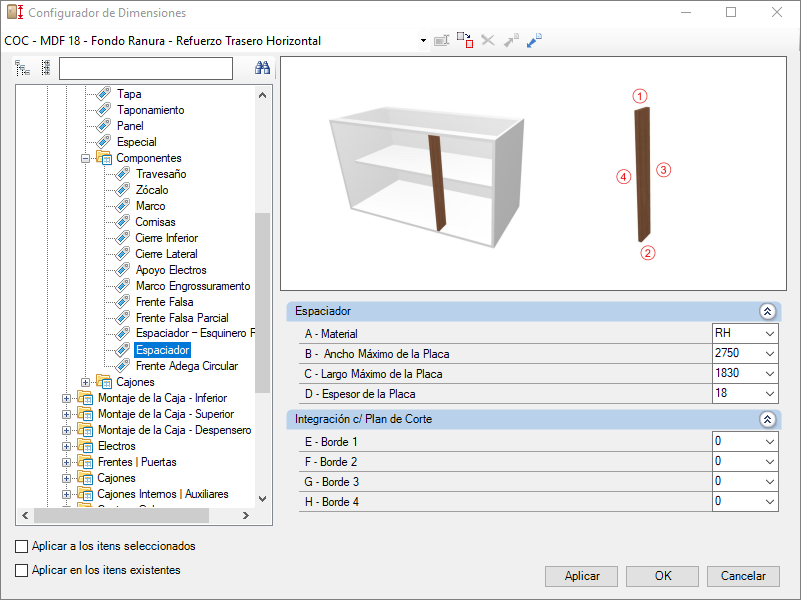Click the collapse tree icon left of search field
Image resolution: width=801 pixels, height=600 pixels.
coord(22,68)
